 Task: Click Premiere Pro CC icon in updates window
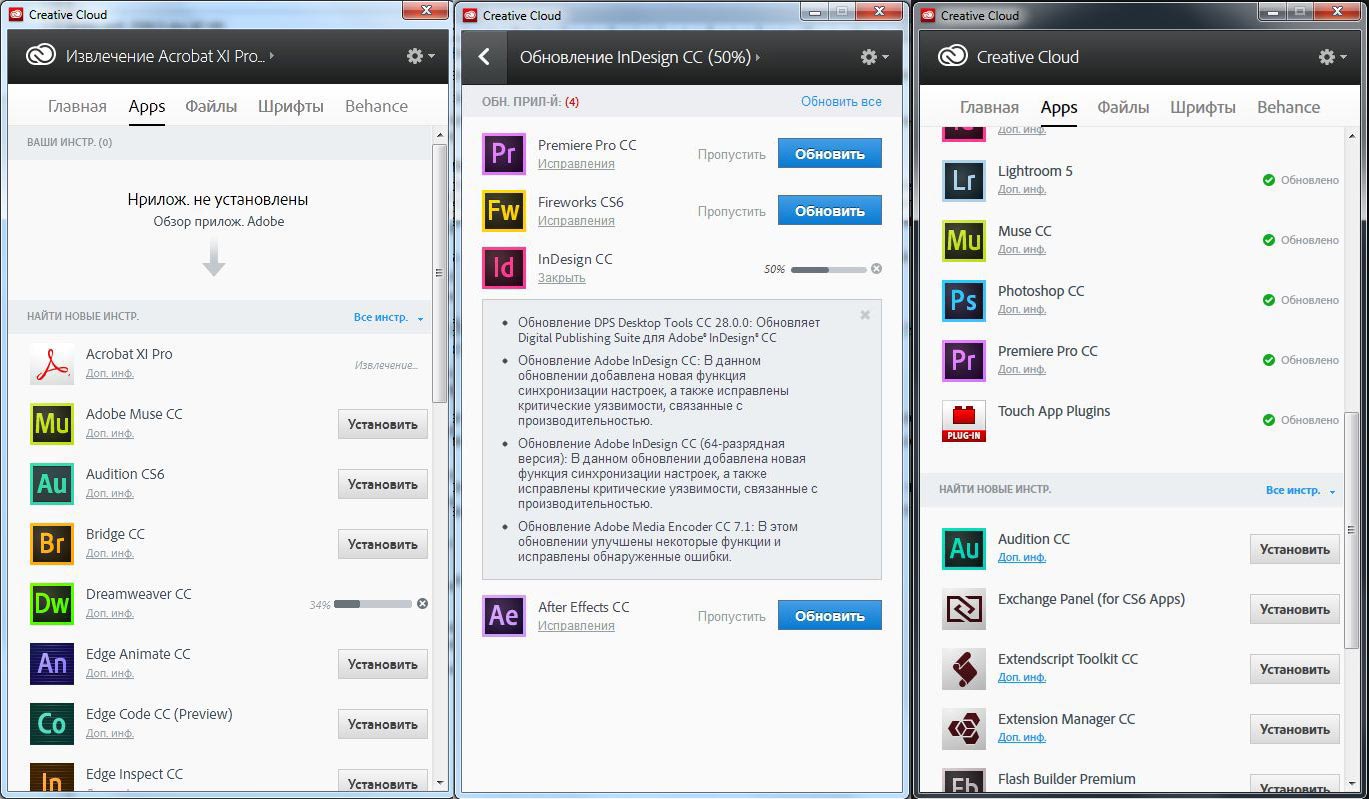click(x=504, y=154)
